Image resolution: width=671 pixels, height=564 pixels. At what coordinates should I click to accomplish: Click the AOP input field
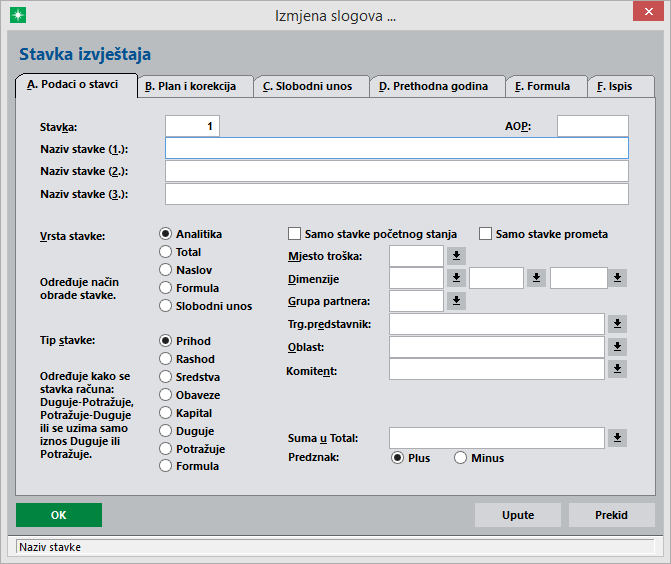tap(593, 126)
